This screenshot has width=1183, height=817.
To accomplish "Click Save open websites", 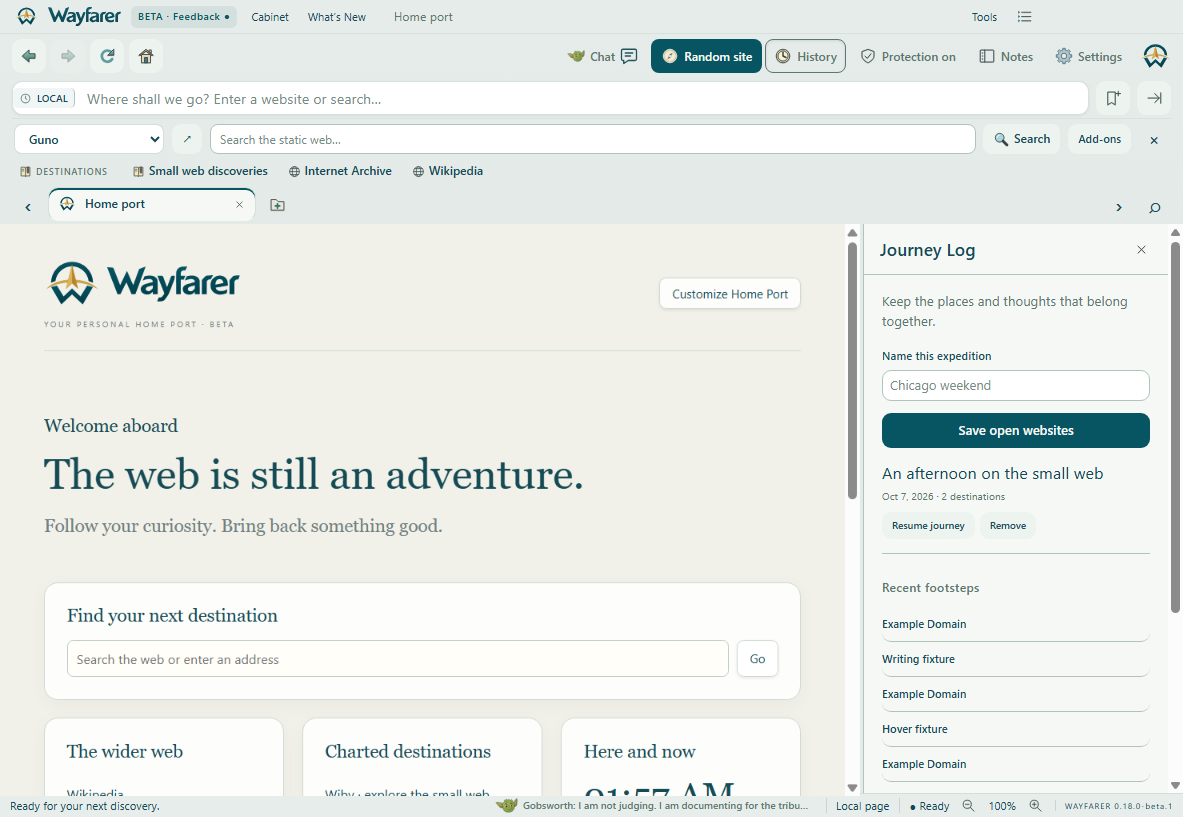I will (1016, 431).
